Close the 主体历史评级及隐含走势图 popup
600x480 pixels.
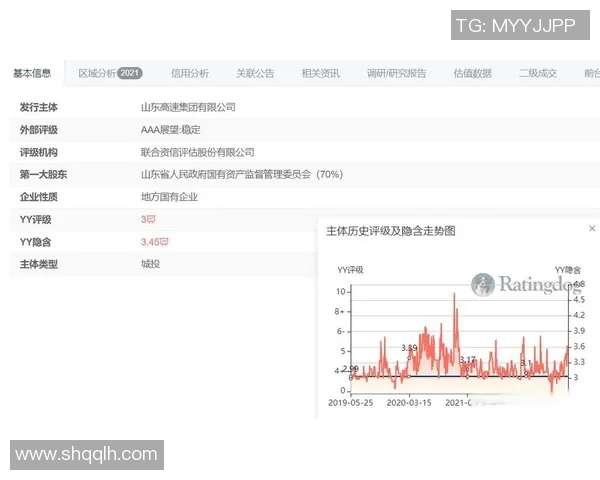point(592,229)
